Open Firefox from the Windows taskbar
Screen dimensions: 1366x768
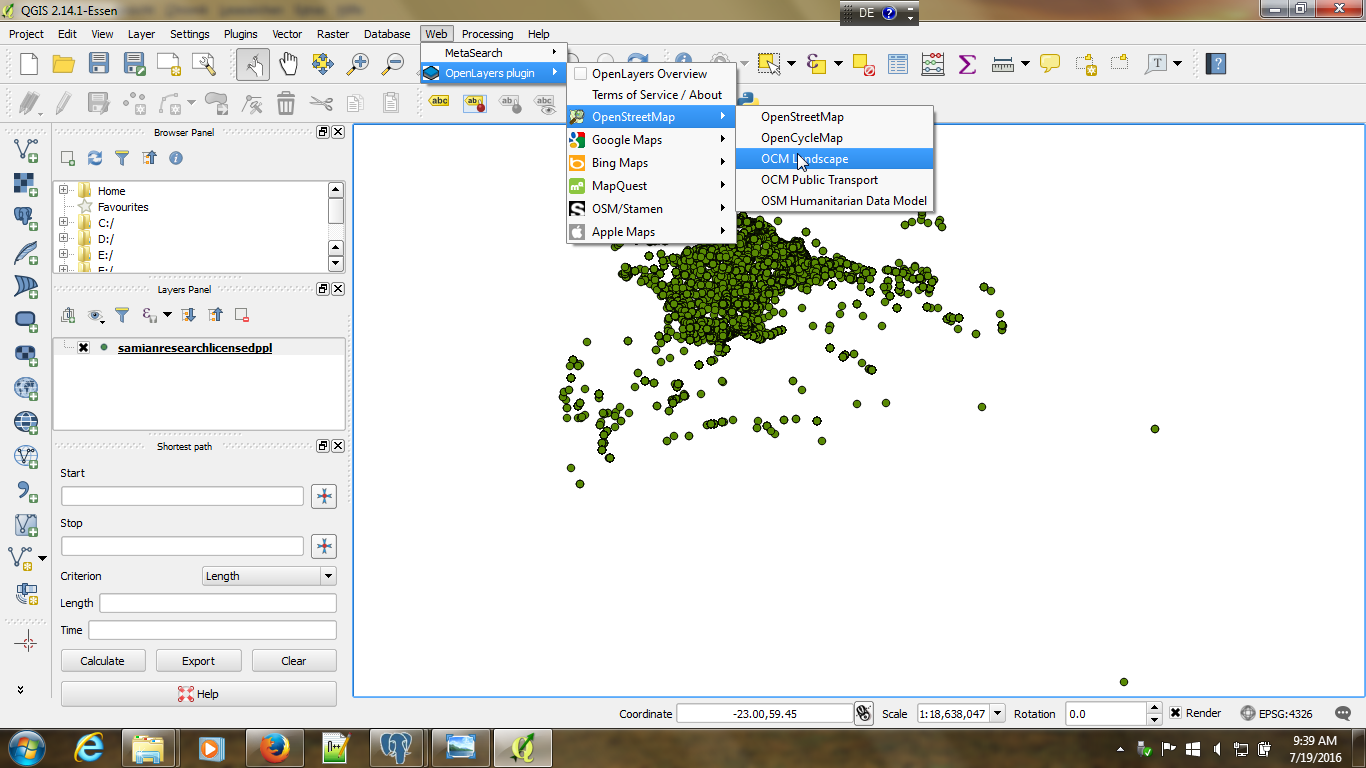click(x=273, y=748)
